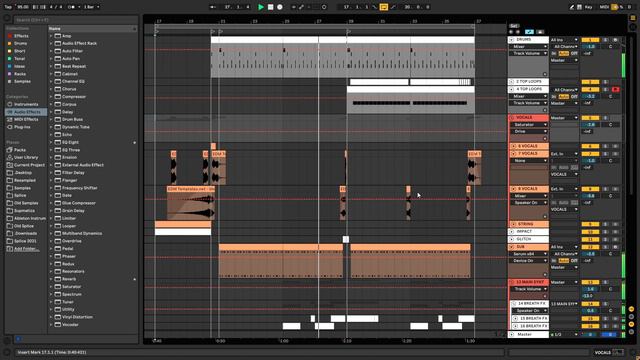
Task: Toggle the computer MIDI keyboard icon
Action: coord(579,7)
